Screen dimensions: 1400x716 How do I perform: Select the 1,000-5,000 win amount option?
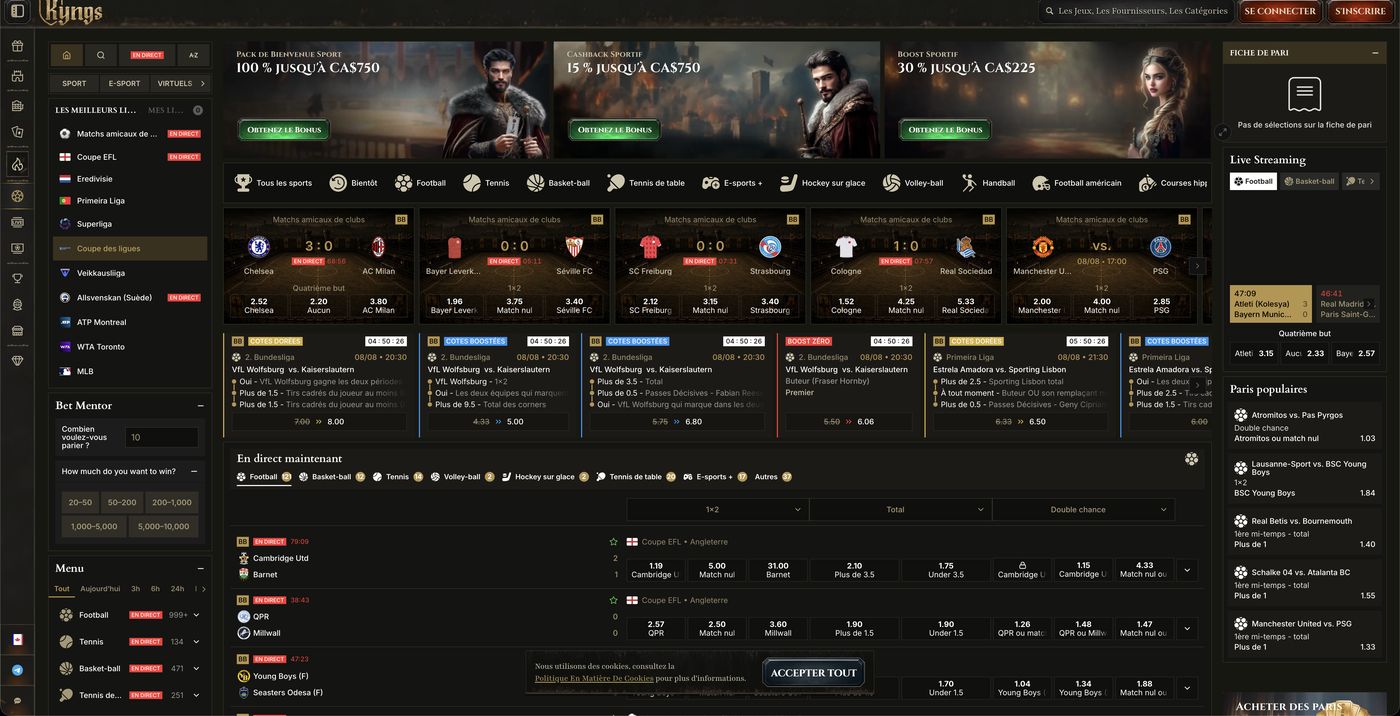[94, 526]
